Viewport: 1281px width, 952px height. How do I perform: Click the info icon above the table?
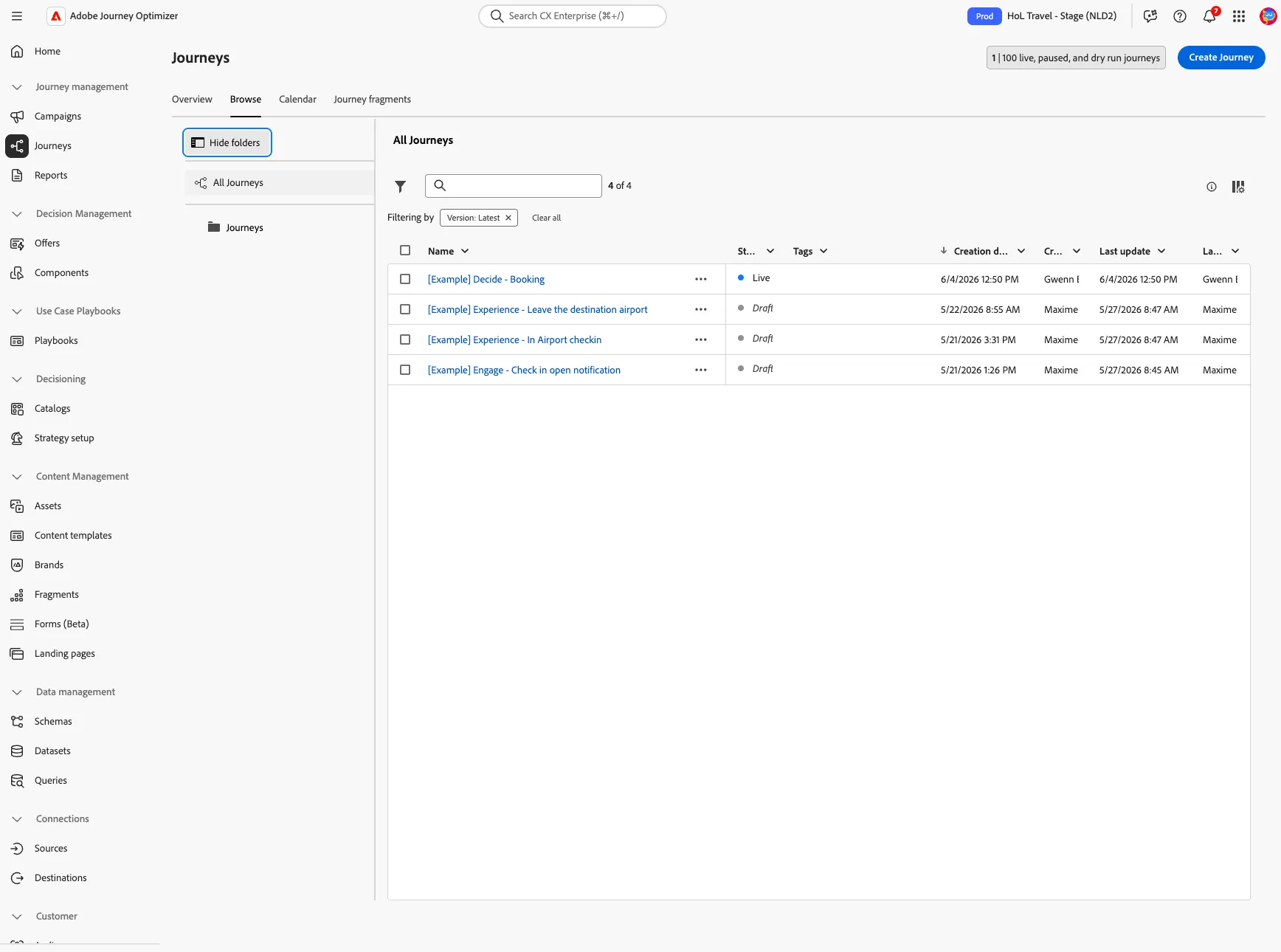point(1212,187)
